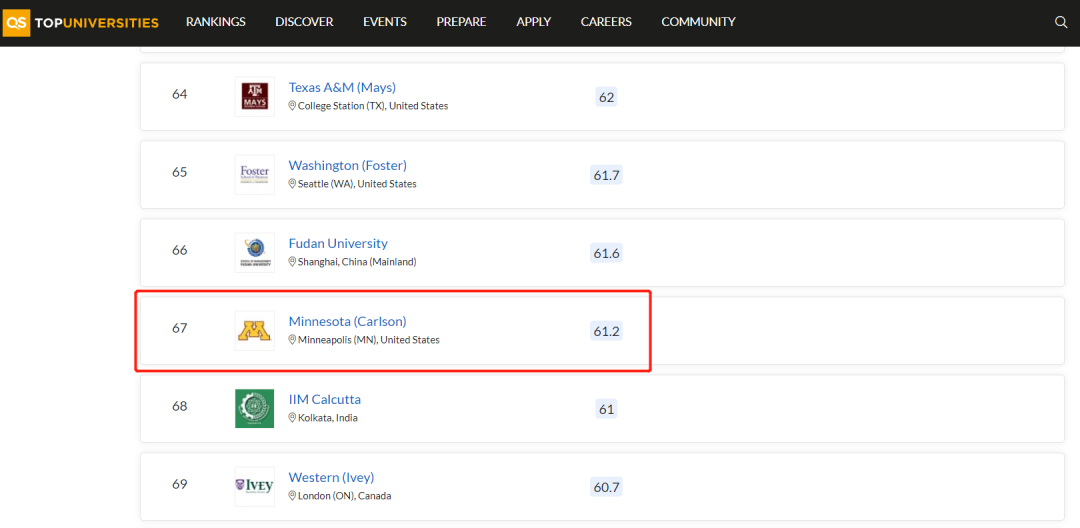This screenshot has height=528, width=1080.
Task: Click the 61.2 score for Minnesota
Action: pos(606,331)
